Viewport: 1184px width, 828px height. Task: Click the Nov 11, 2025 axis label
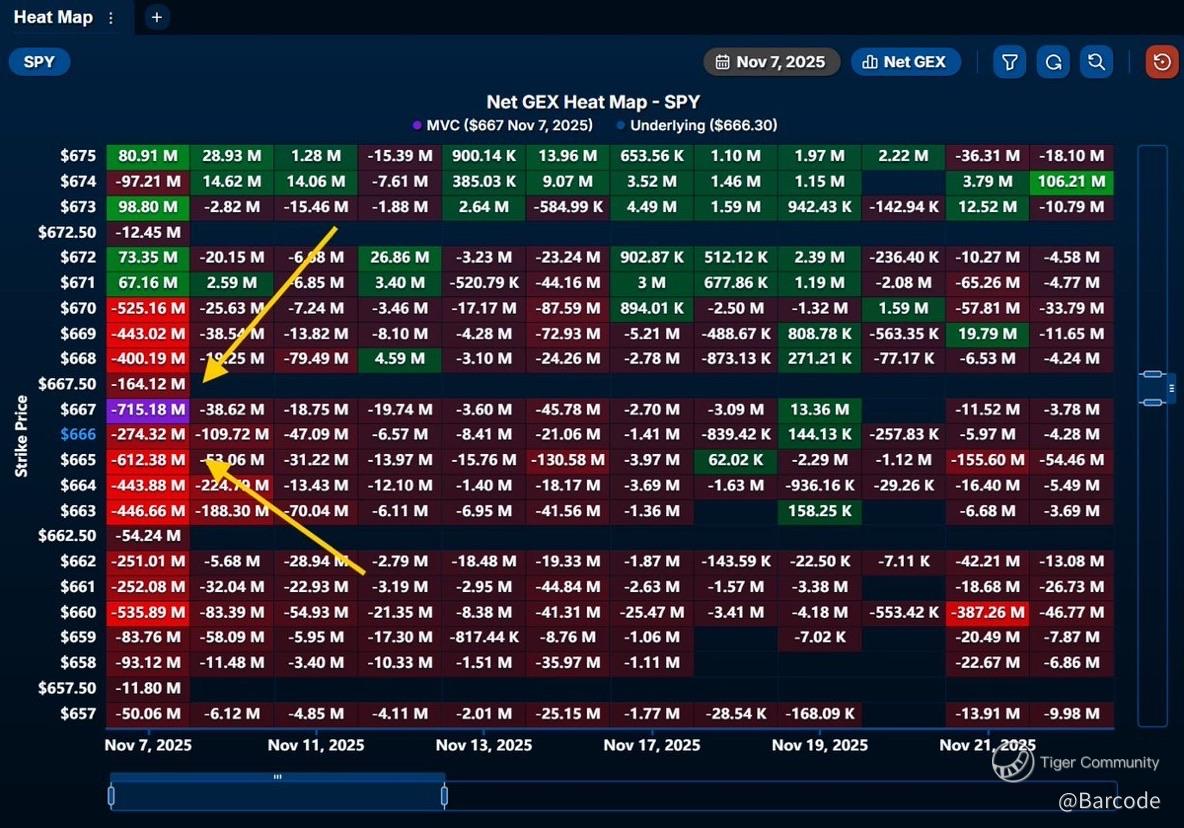(316, 745)
